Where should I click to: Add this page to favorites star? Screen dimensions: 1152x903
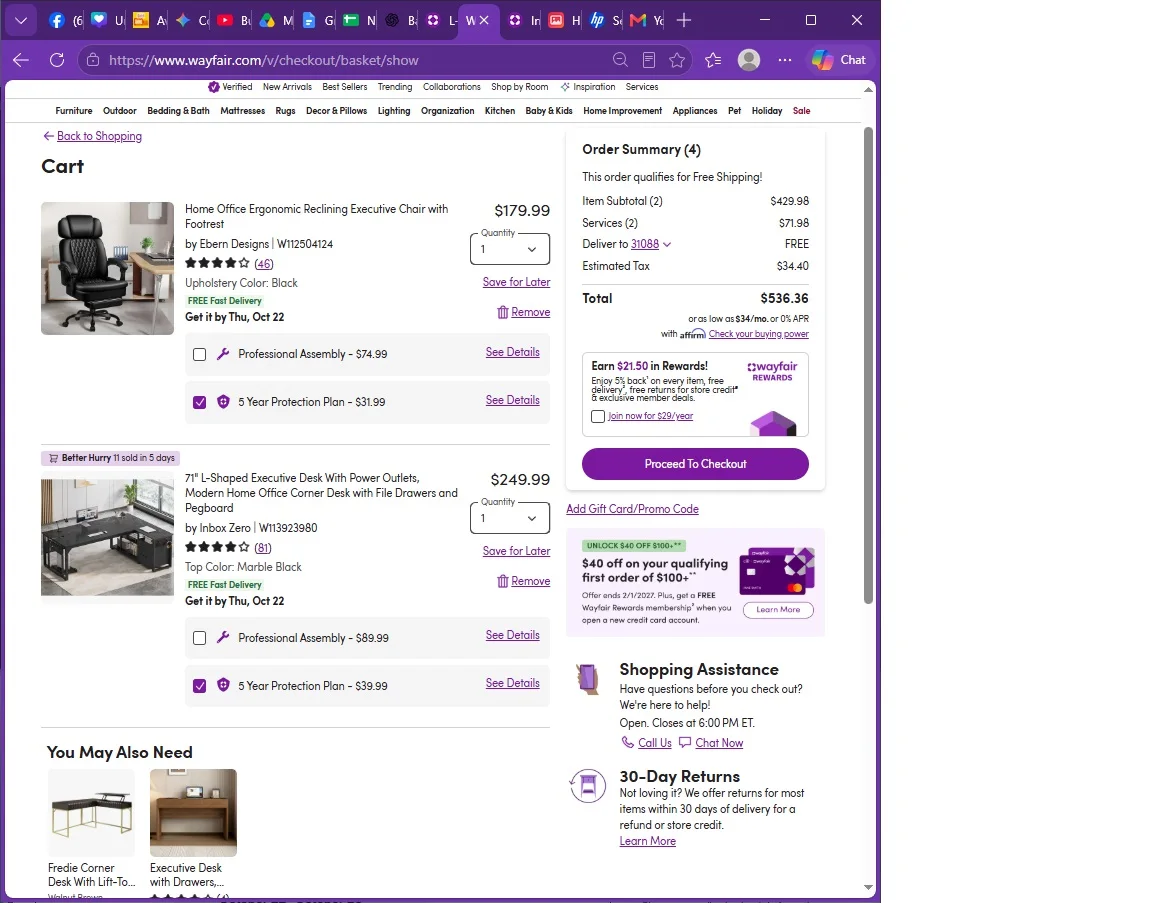click(x=677, y=60)
